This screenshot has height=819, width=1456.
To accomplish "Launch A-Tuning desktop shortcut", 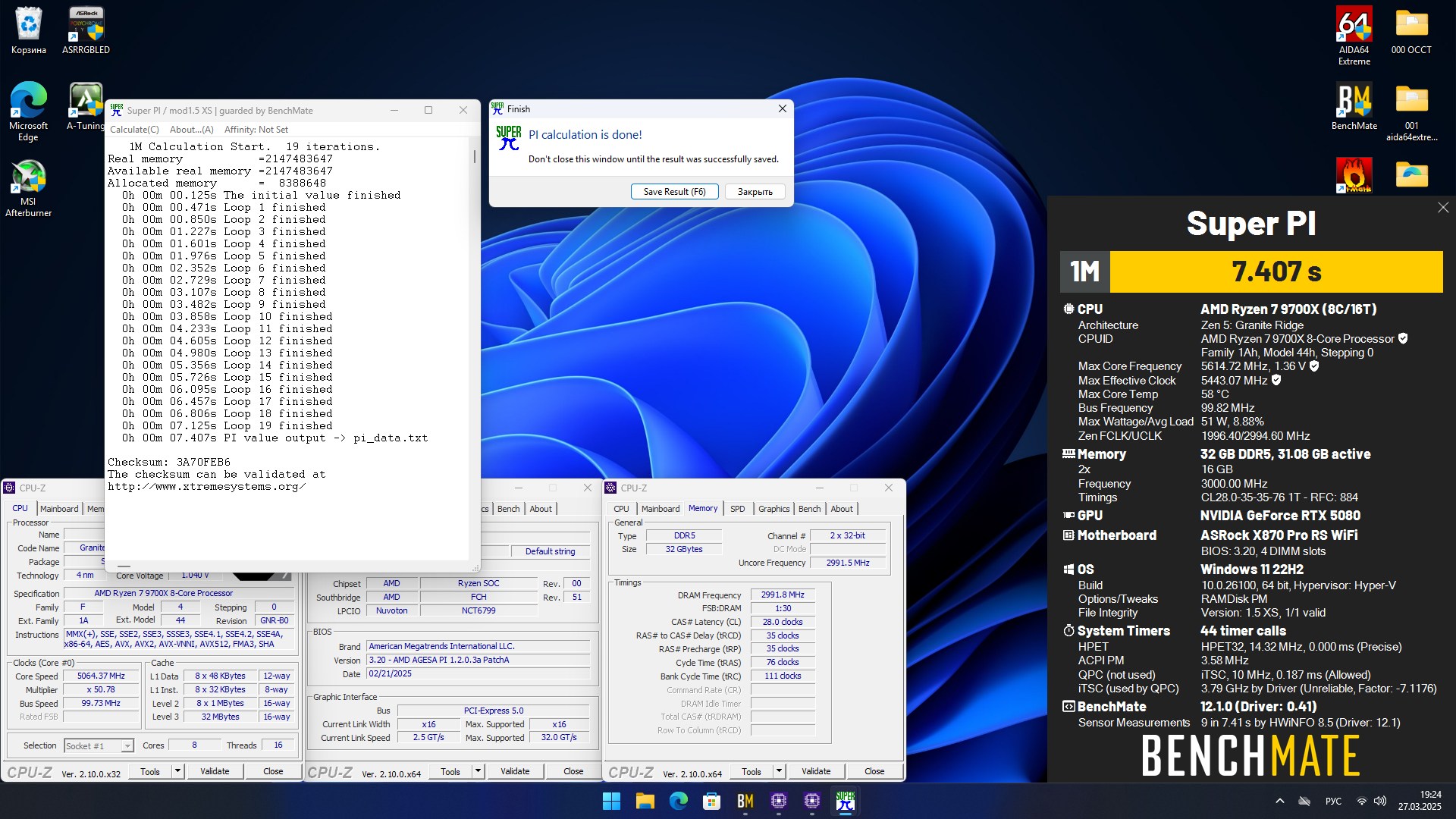I will click(x=86, y=106).
